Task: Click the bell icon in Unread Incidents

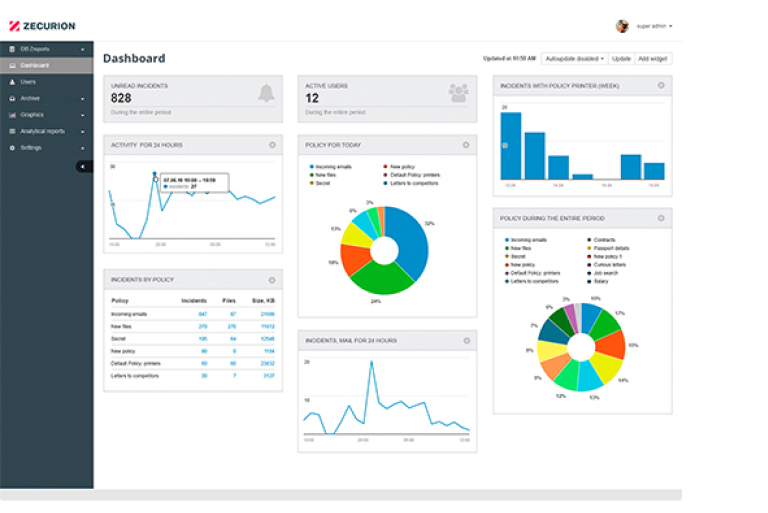Action: (266, 93)
